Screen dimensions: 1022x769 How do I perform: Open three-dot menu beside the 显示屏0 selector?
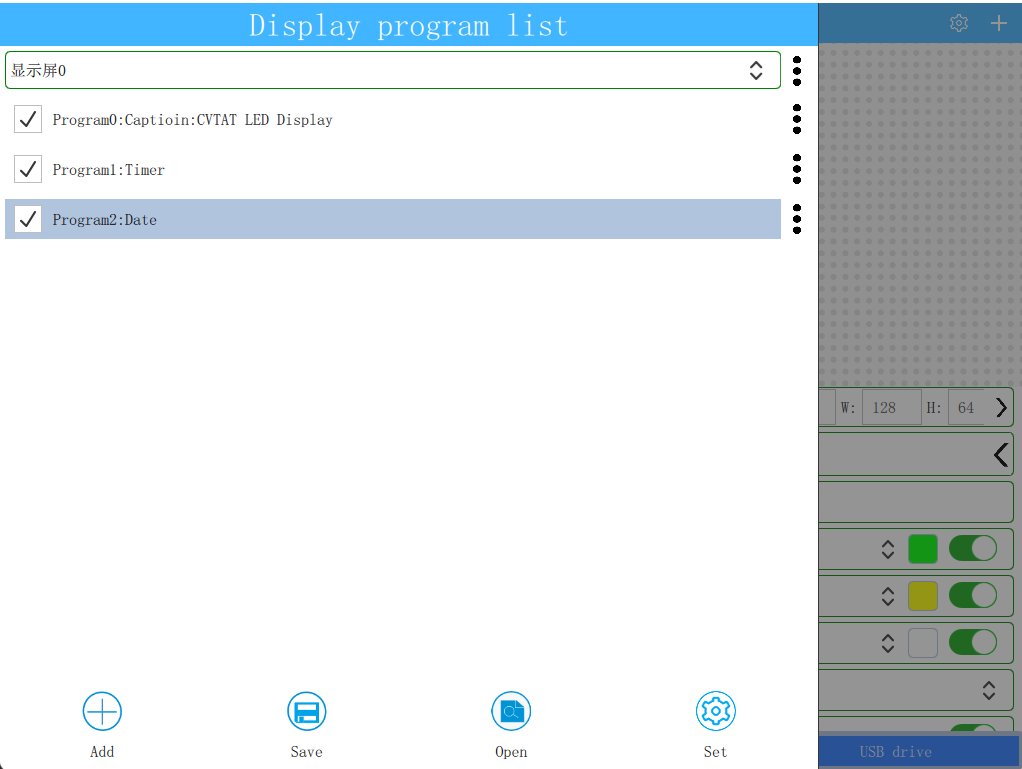coord(796,71)
